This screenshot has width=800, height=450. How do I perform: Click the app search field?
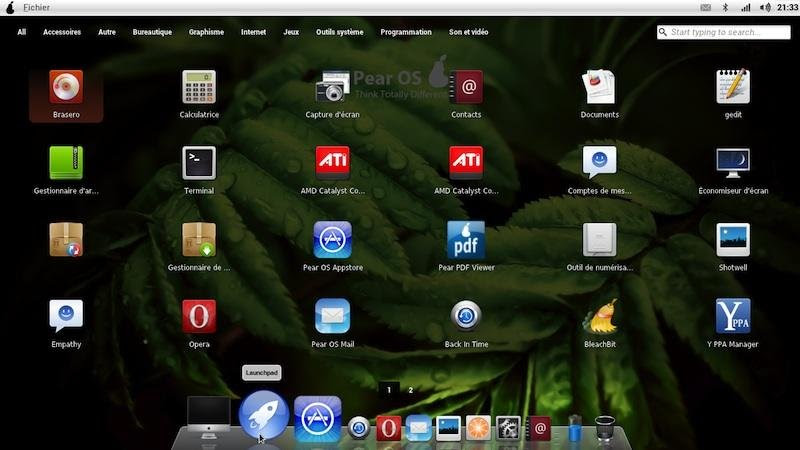click(x=723, y=32)
